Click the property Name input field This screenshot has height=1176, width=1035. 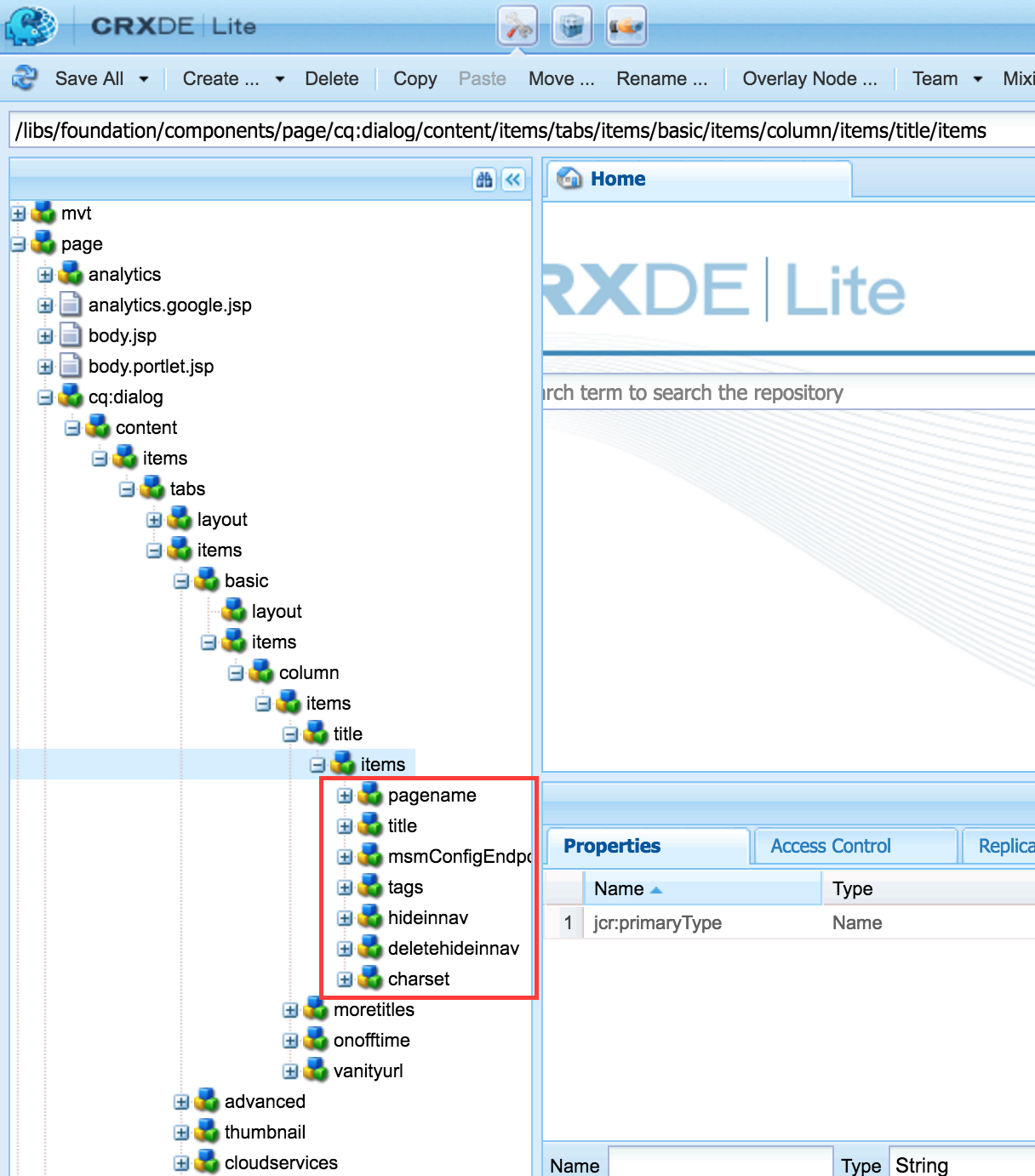click(x=720, y=1164)
